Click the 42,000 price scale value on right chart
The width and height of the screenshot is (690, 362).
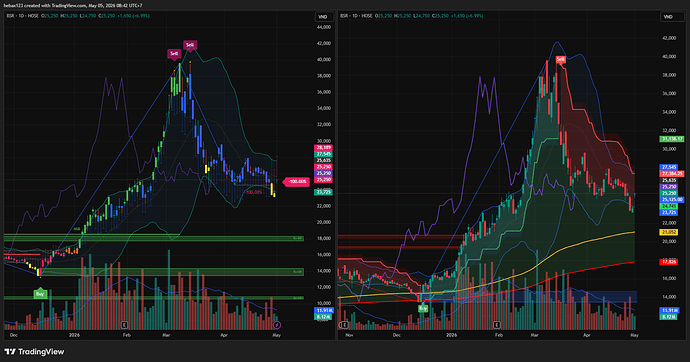(669, 38)
